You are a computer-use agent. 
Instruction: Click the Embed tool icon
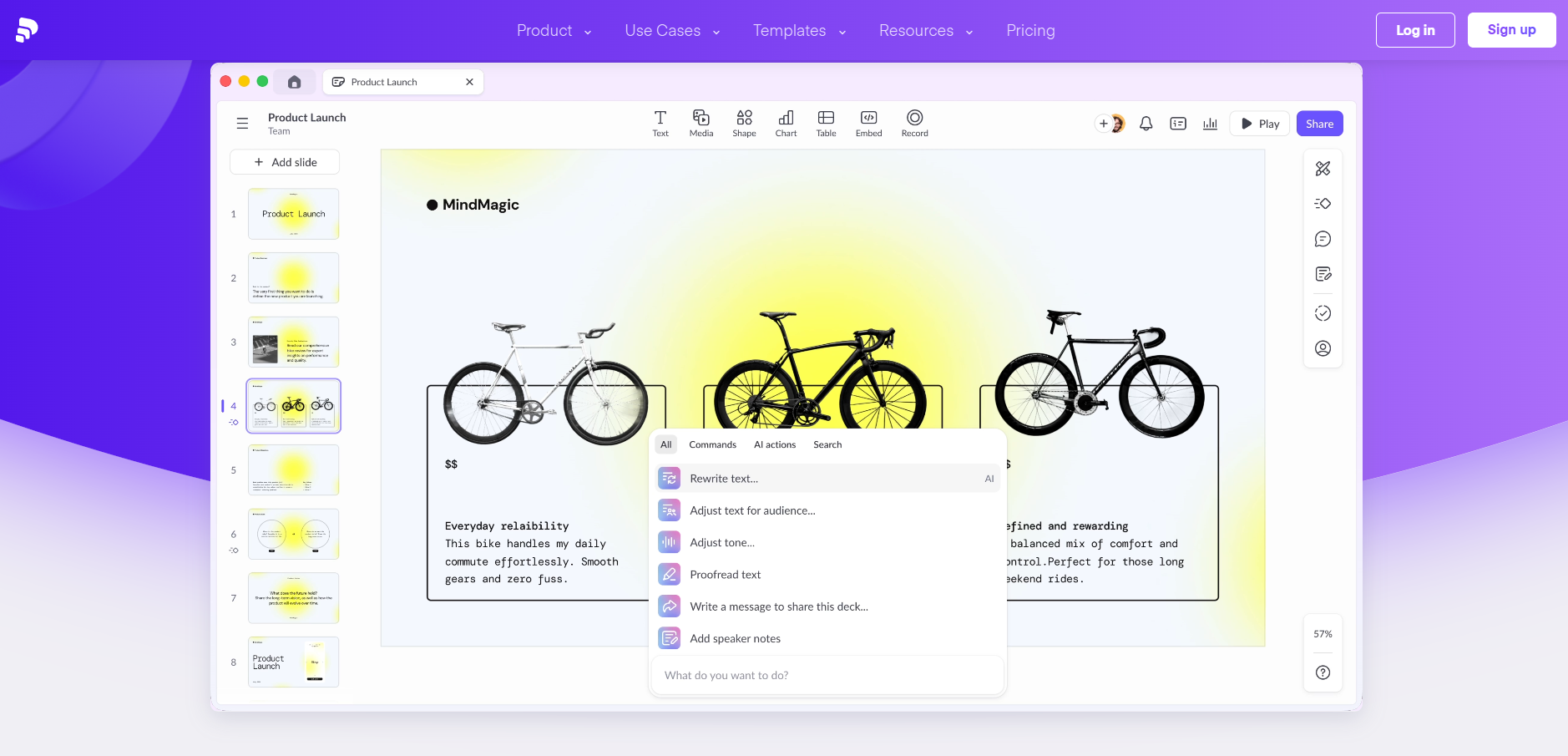pyautogui.click(x=868, y=123)
